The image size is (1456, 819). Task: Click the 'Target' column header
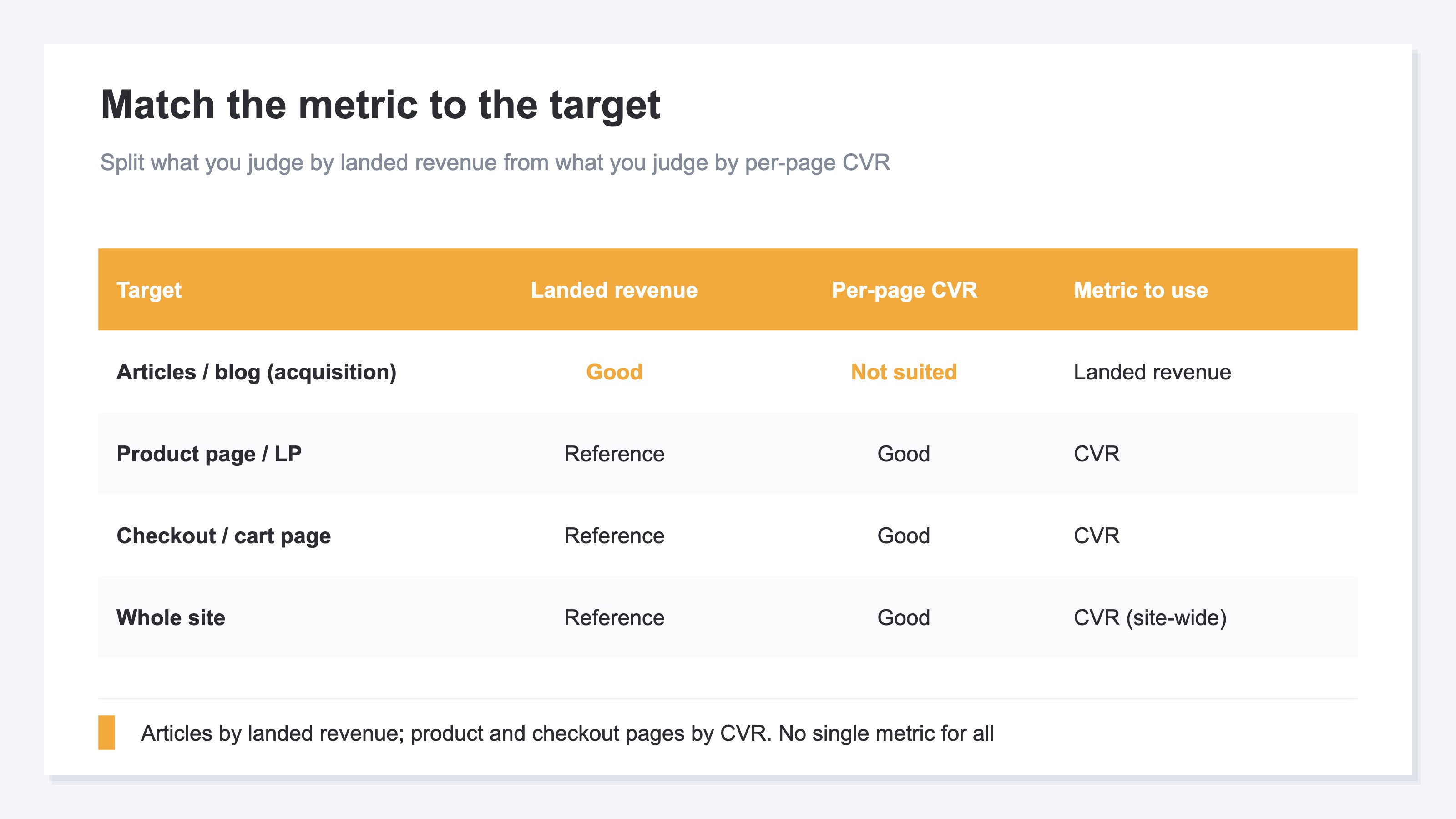coord(149,290)
